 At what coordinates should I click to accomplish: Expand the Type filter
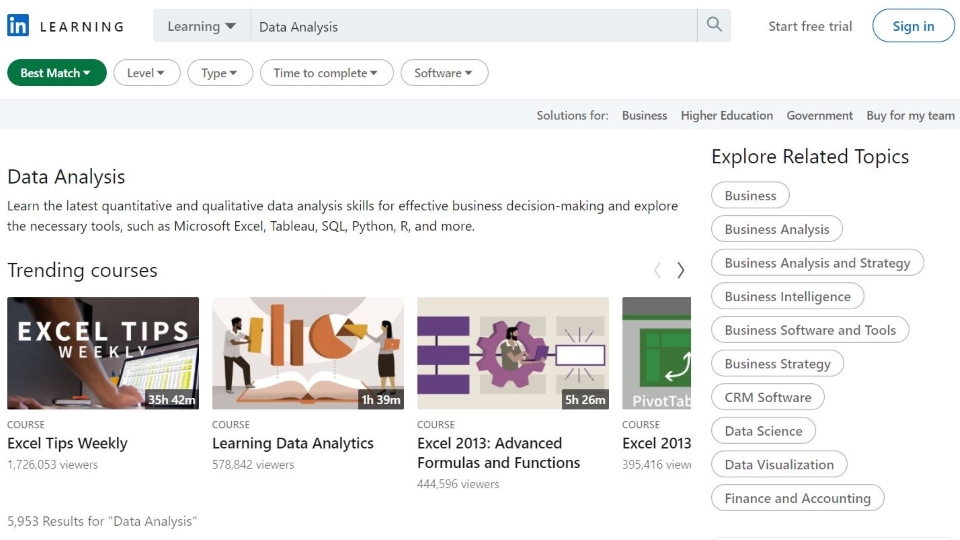click(220, 73)
